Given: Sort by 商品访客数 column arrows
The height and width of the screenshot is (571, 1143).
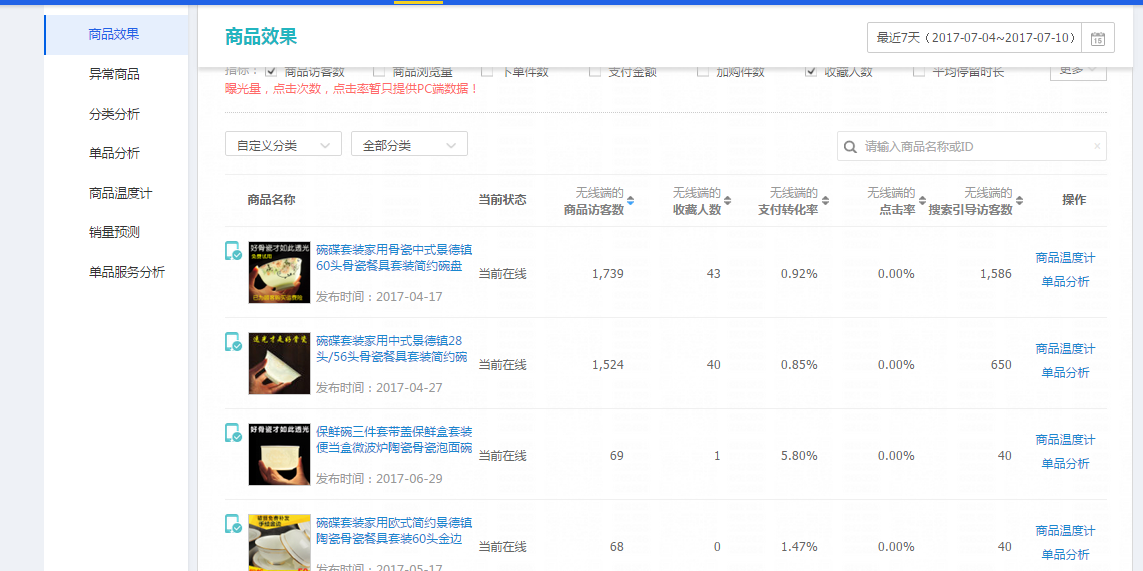Looking at the screenshot, I should pyautogui.click(x=630, y=201).
